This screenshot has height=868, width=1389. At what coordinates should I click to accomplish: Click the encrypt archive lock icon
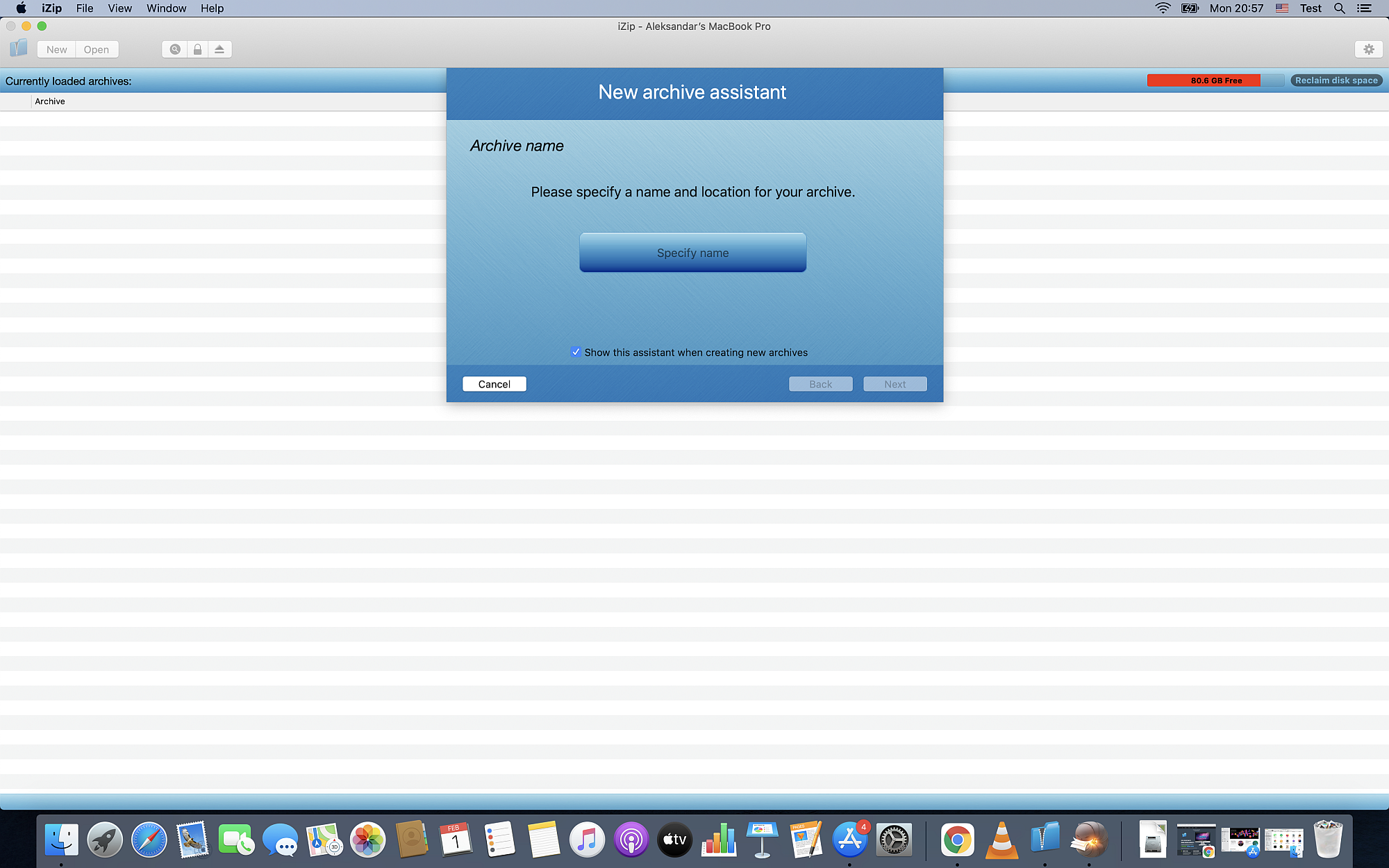[197, 49]
